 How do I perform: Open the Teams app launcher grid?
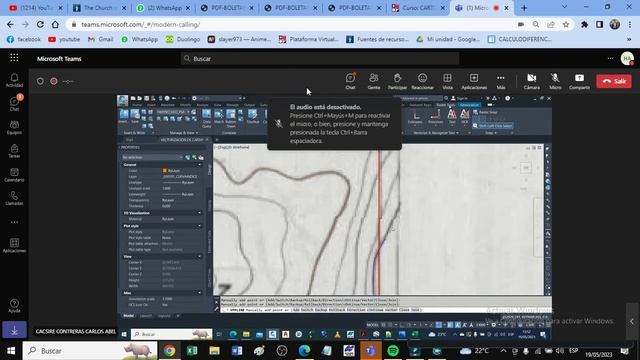pos(14,58)
